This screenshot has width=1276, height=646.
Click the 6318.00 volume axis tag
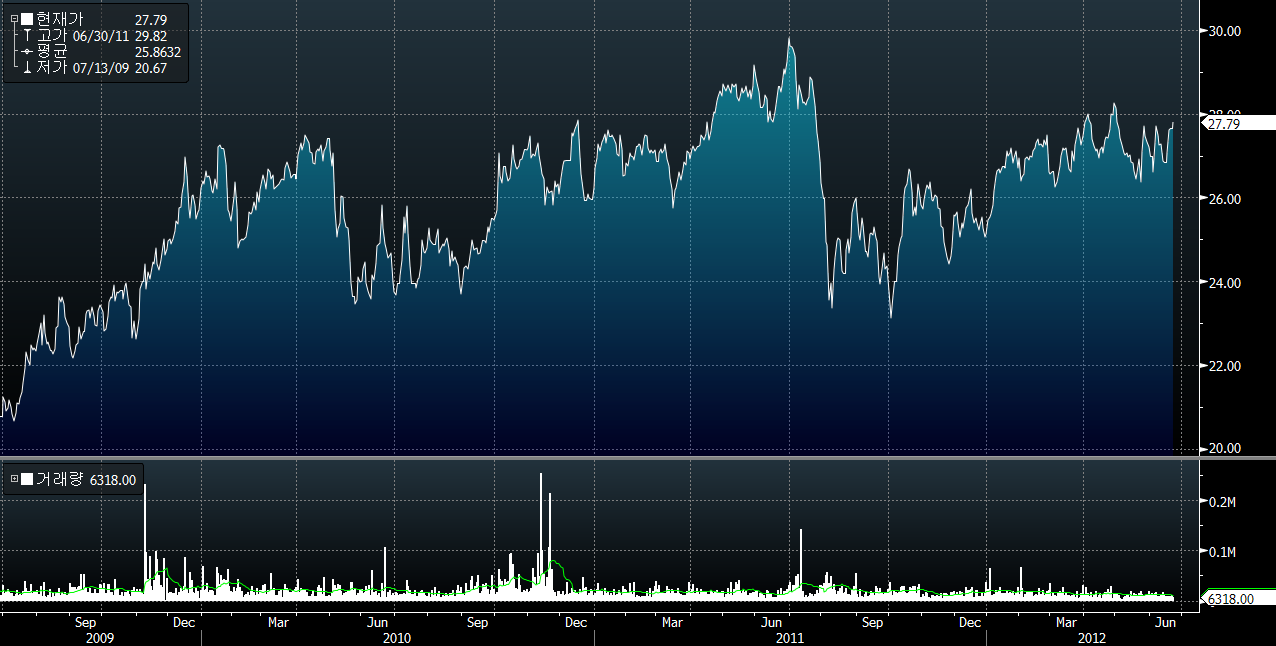point(1238,598)
